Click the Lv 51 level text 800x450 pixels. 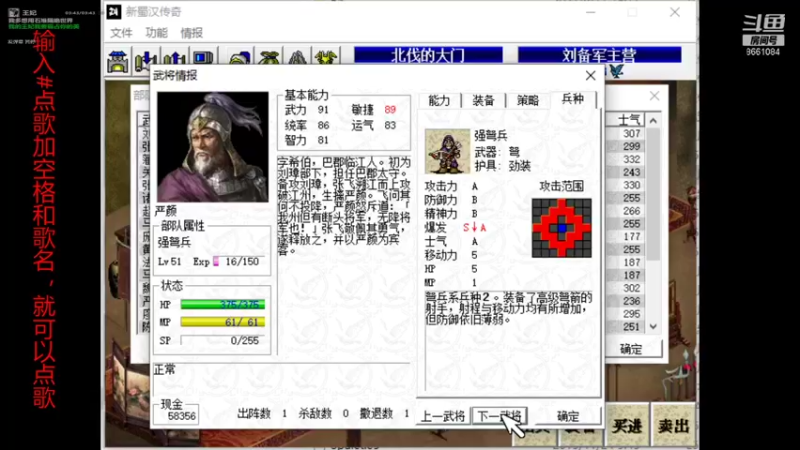point(169,262)
